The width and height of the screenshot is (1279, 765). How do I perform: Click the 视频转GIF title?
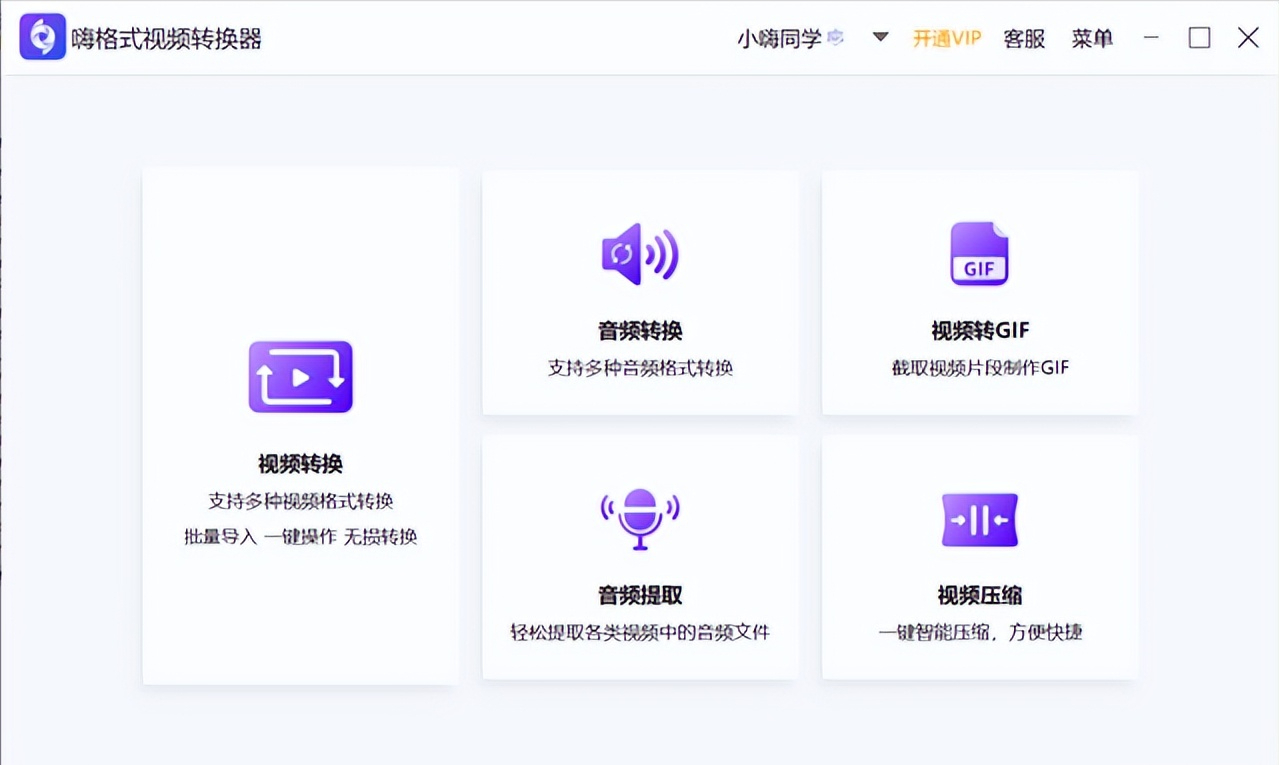[980, 330]
